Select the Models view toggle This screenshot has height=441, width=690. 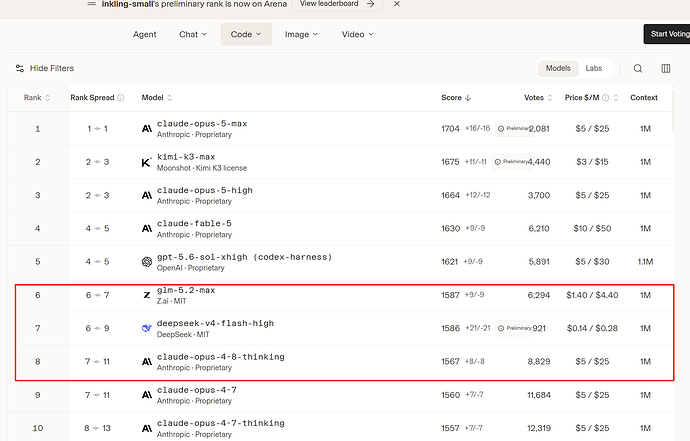[558, 68]
